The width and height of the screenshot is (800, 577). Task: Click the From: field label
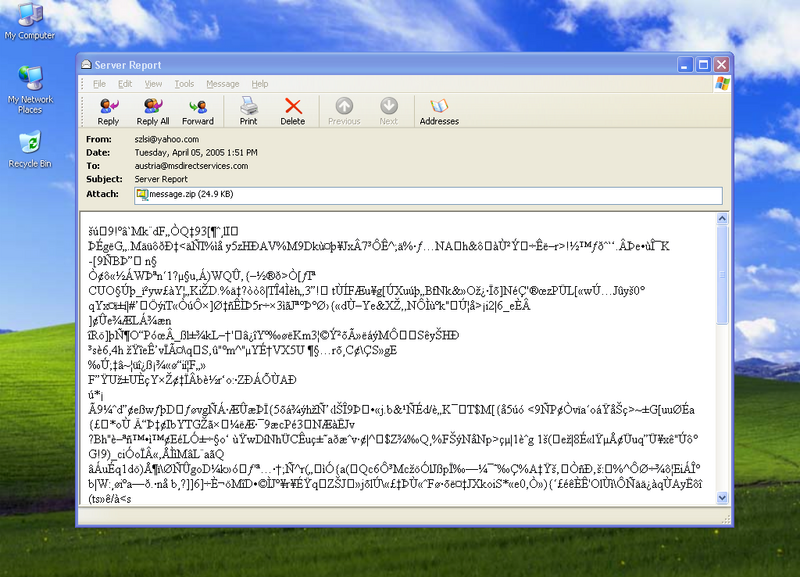coord(99,139)
